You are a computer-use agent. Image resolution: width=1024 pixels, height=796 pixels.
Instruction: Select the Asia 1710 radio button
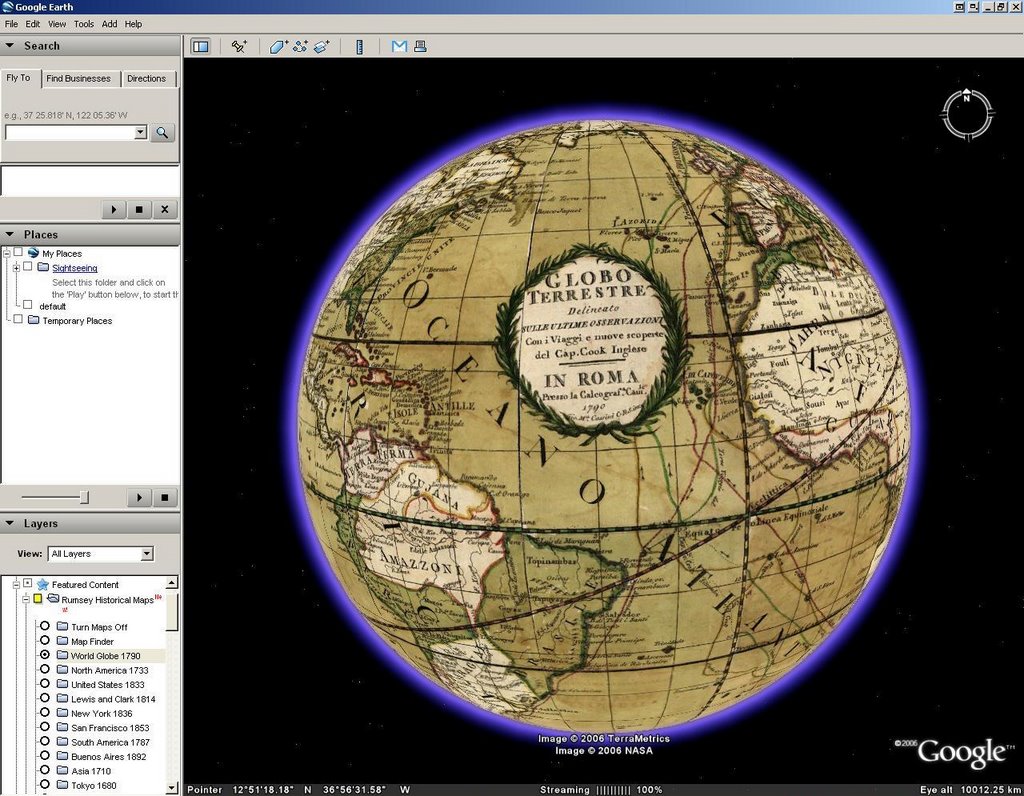coord(44,770)
